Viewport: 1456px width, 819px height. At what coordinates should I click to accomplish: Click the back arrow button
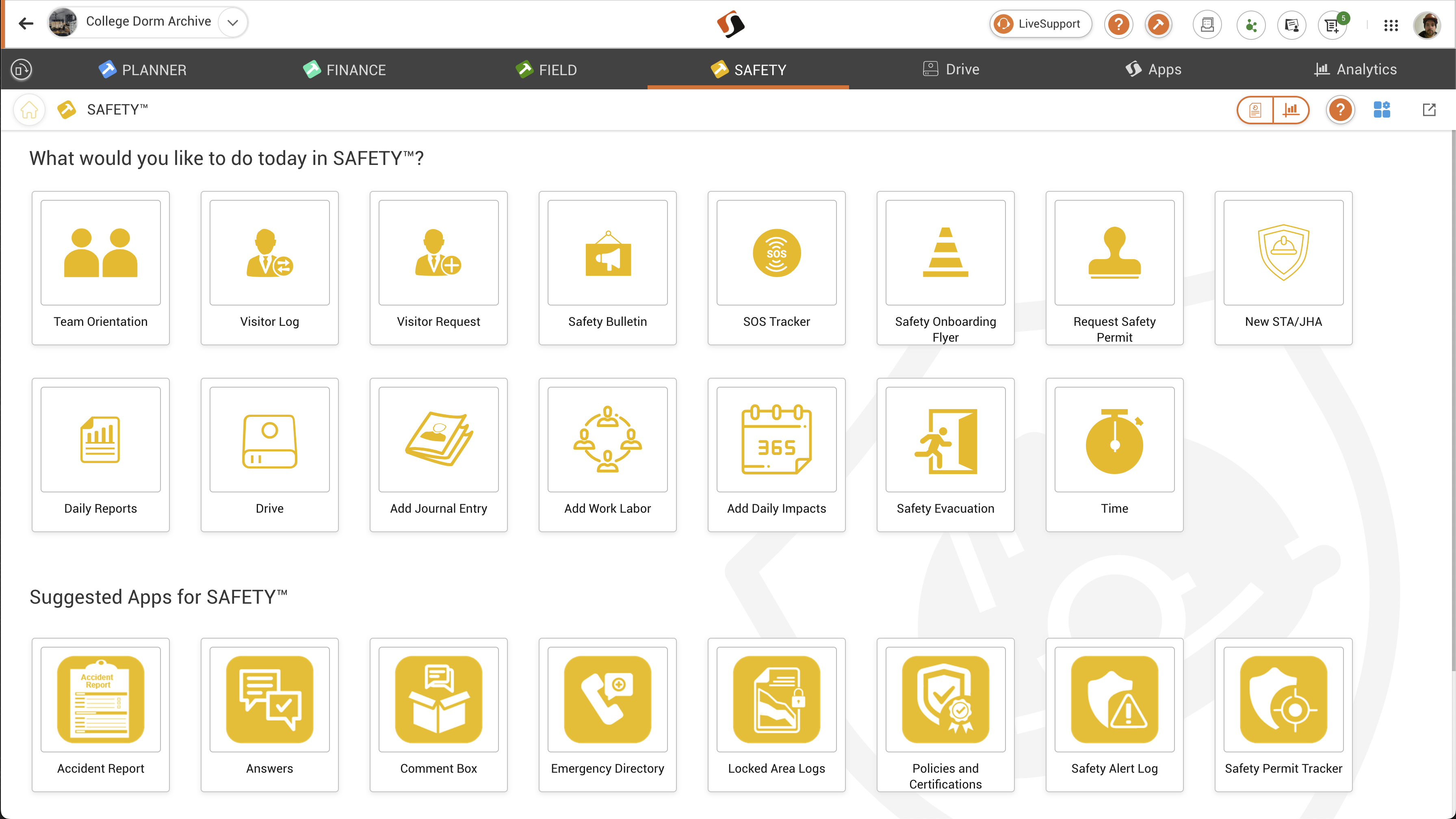[x=26, y=23]
